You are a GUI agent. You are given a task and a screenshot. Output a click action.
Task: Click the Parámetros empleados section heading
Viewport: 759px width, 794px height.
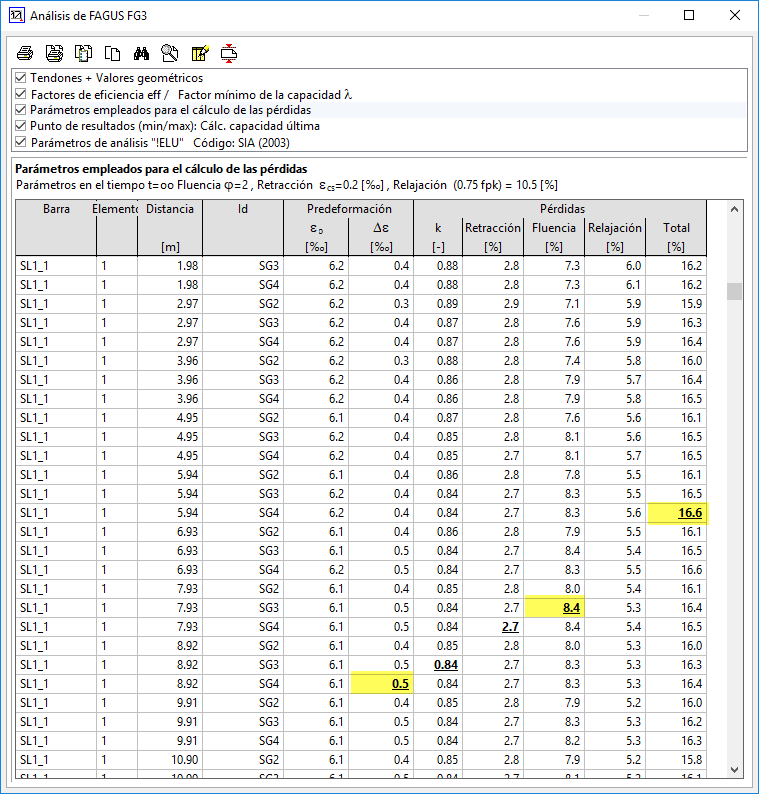(161, 169)
